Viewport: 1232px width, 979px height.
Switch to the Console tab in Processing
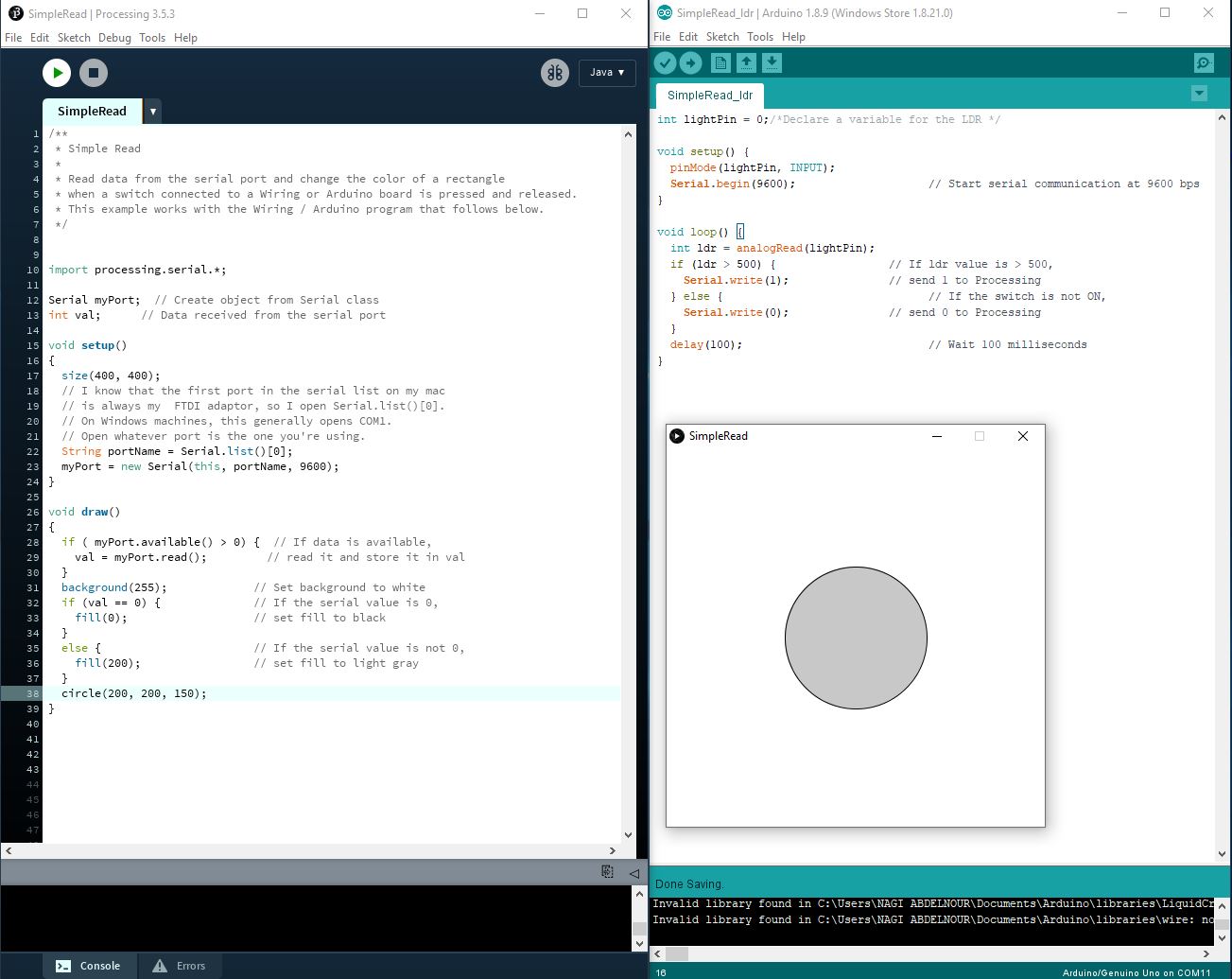pyautogui.click(x=91, y=966)
